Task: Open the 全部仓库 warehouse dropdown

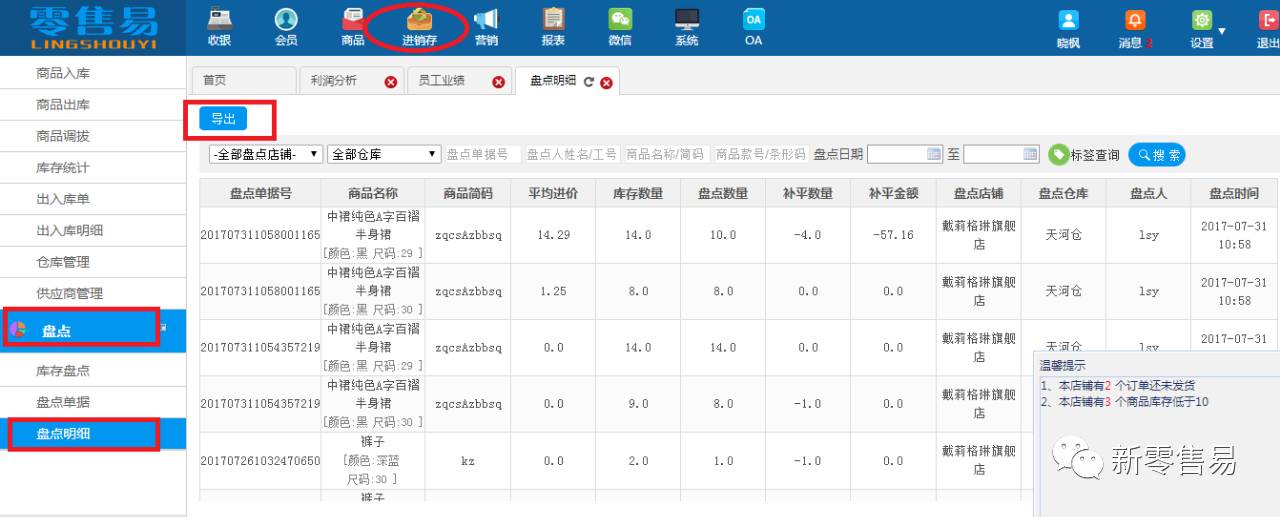Action: click(x=384, y=154)
